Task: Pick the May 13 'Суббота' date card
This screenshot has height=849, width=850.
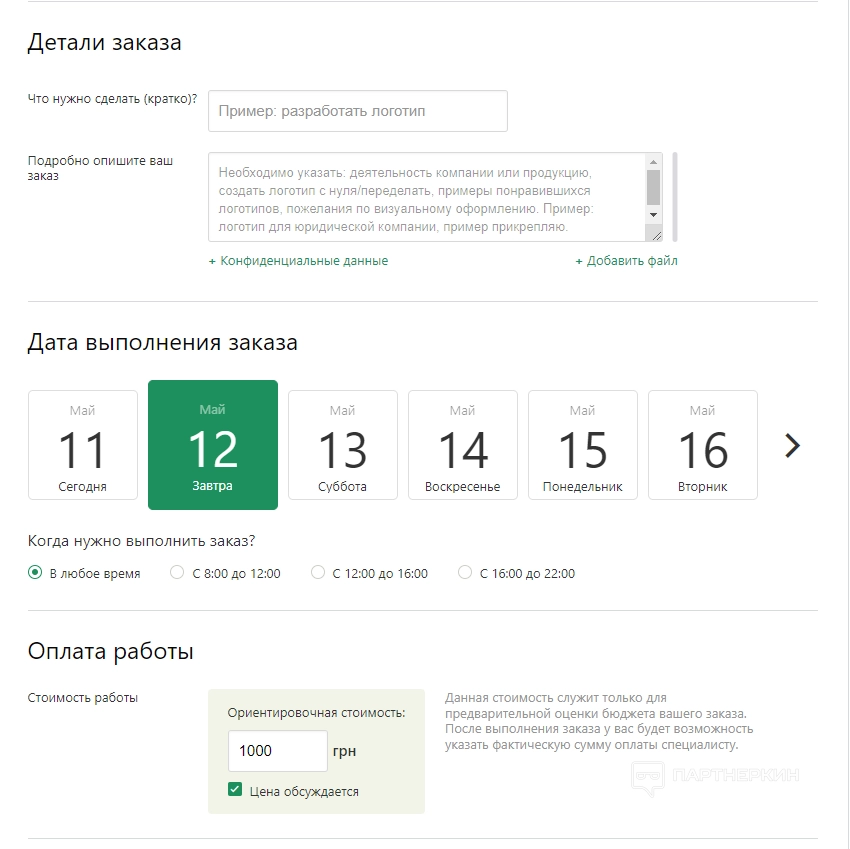Action: (343, 445)
